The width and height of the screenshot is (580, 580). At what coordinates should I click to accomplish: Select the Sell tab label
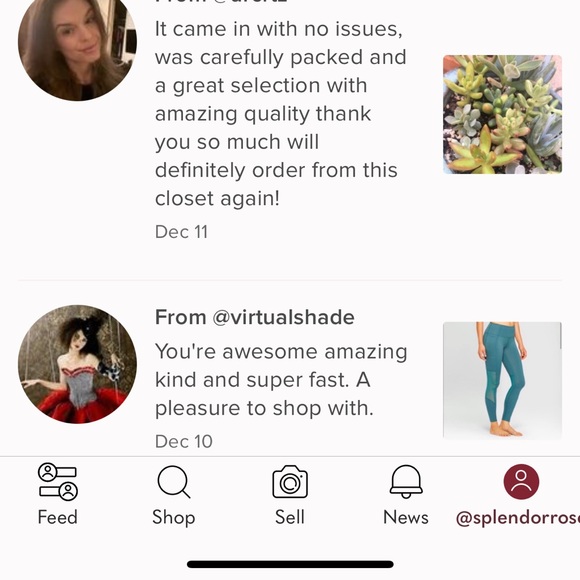click(290, 517)
